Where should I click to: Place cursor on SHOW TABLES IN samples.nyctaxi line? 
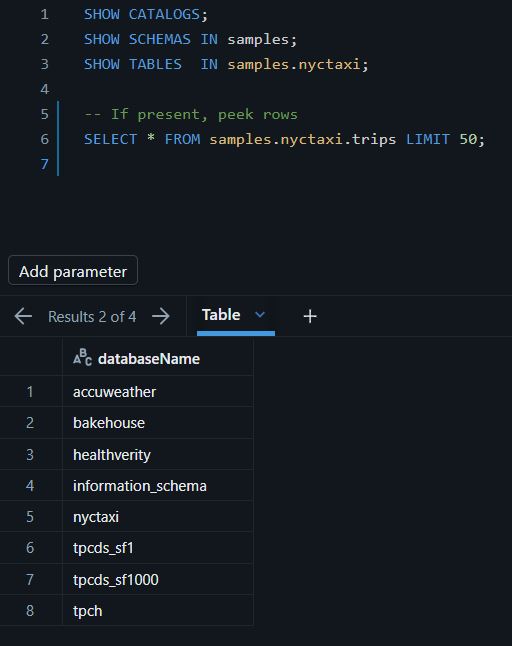[226, 64]
